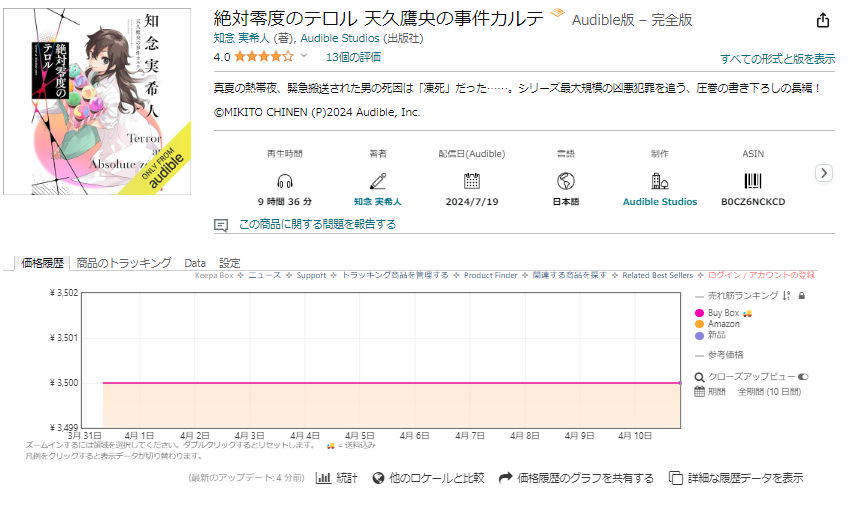Screen dimensions: 852x518
Task: Click ログイン / アカウントの登録 link
Action: click(761, 276)
